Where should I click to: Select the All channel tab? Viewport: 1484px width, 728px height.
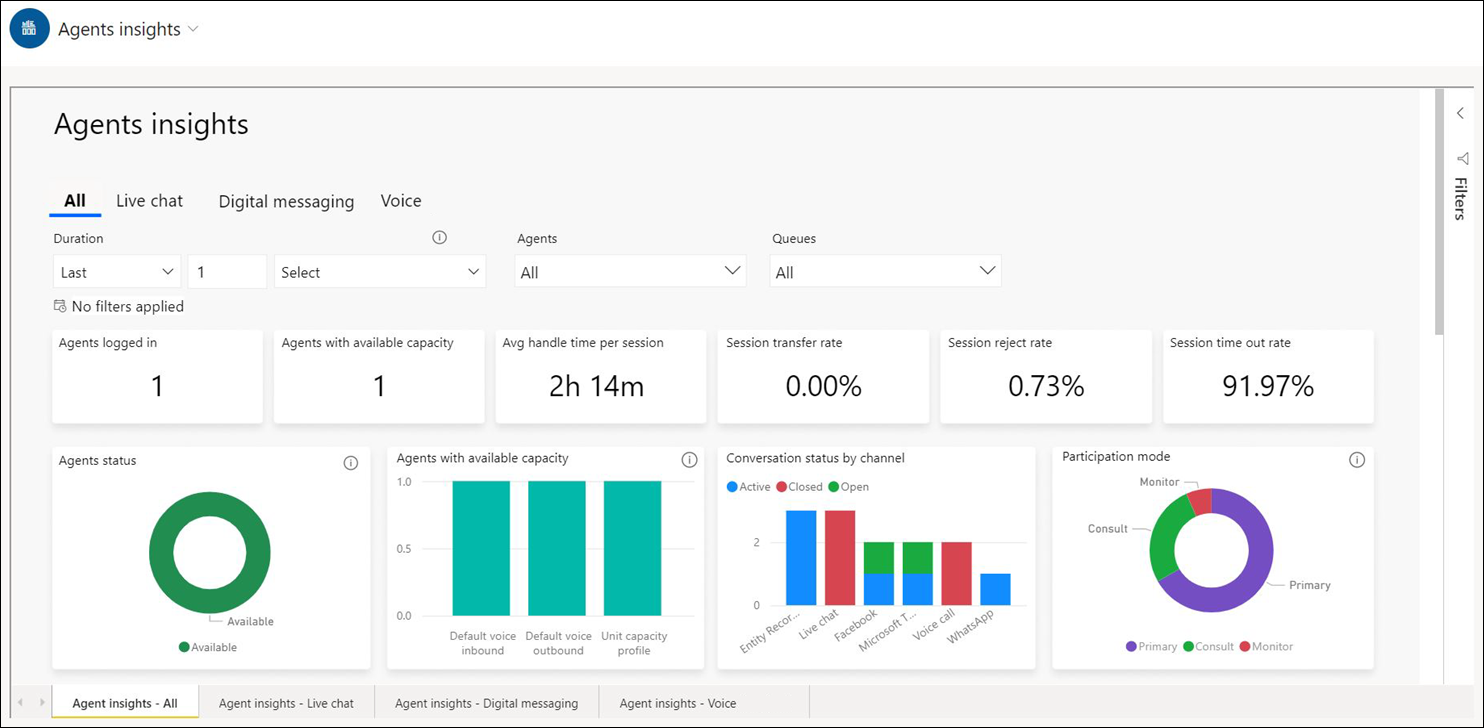point(75,201)
